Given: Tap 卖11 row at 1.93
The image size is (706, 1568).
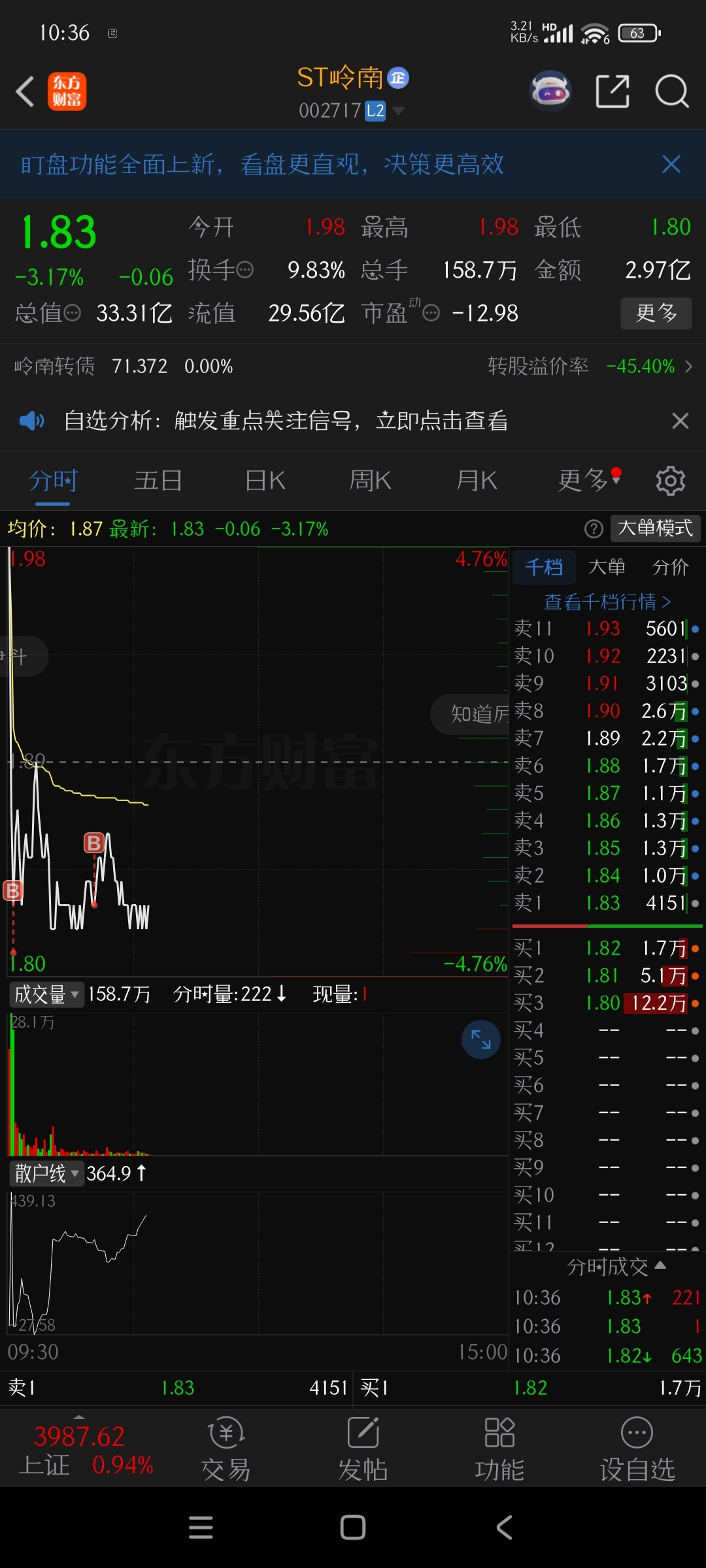Looking at the screenshot, I should tap(607, 629).
